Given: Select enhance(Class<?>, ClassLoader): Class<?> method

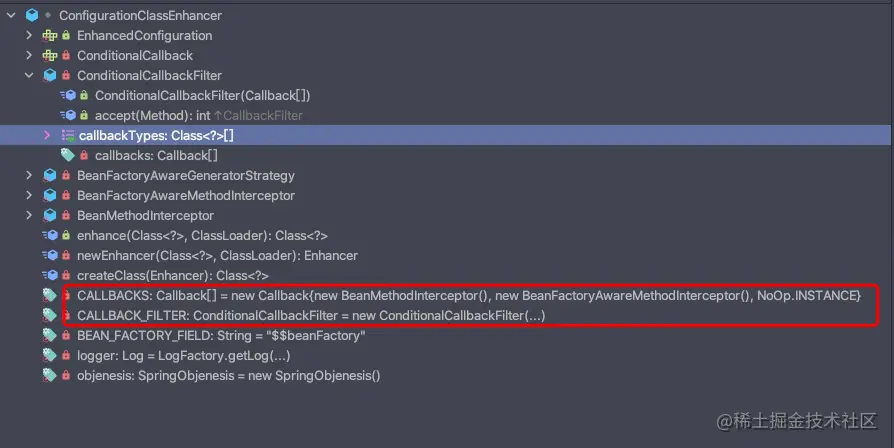Looking at the screenshot, I should click(202, 235).
